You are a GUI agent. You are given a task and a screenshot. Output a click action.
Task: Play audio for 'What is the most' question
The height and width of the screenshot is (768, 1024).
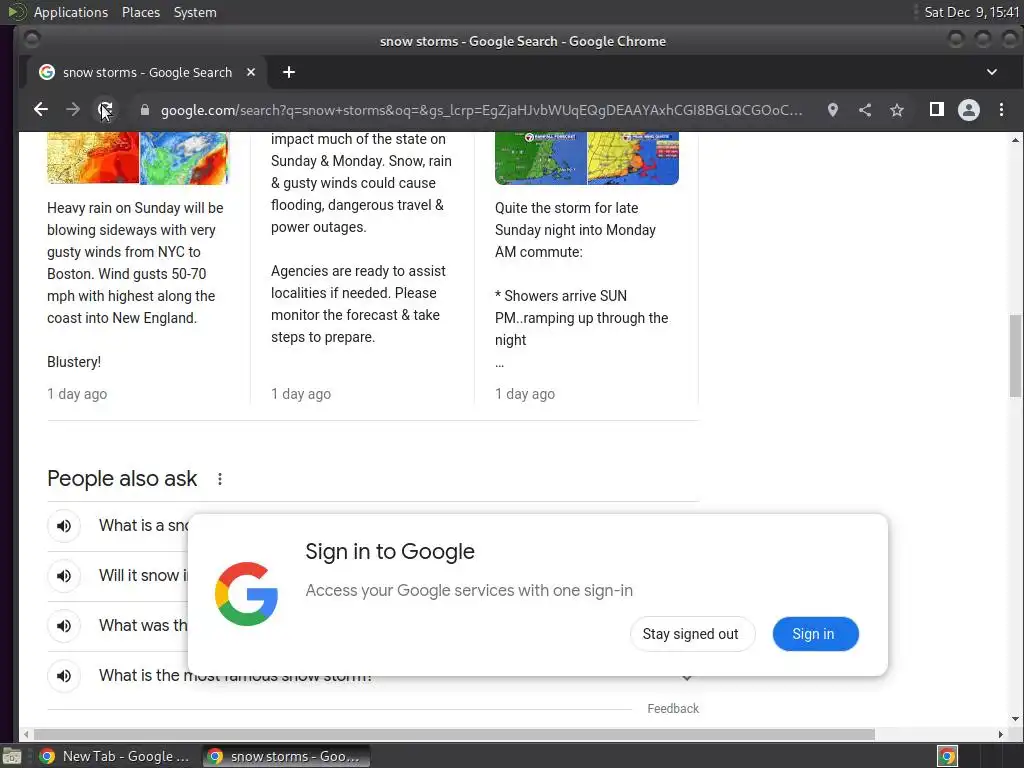click(64, 675)
